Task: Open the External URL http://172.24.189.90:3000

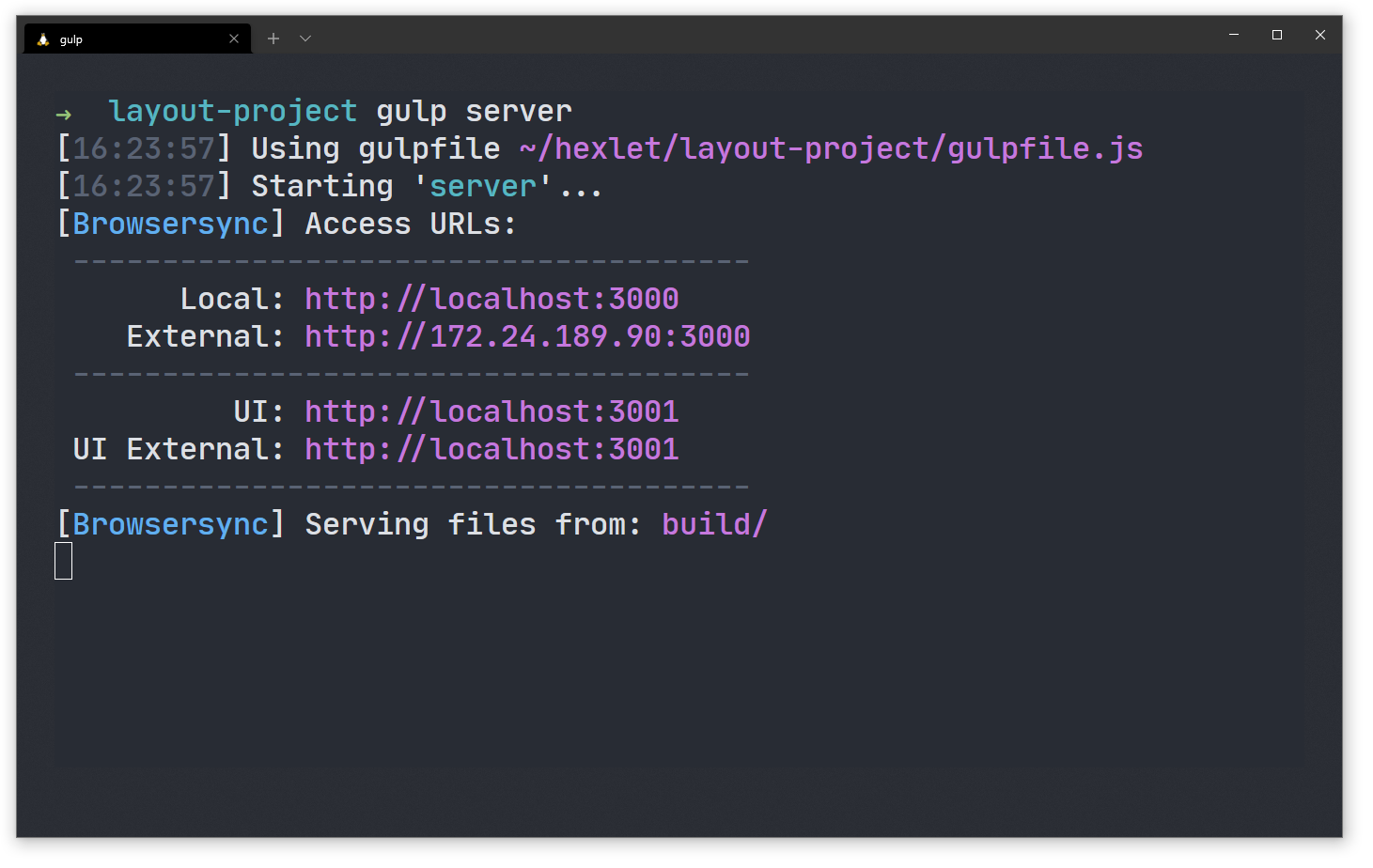Action: click(527, 336)
